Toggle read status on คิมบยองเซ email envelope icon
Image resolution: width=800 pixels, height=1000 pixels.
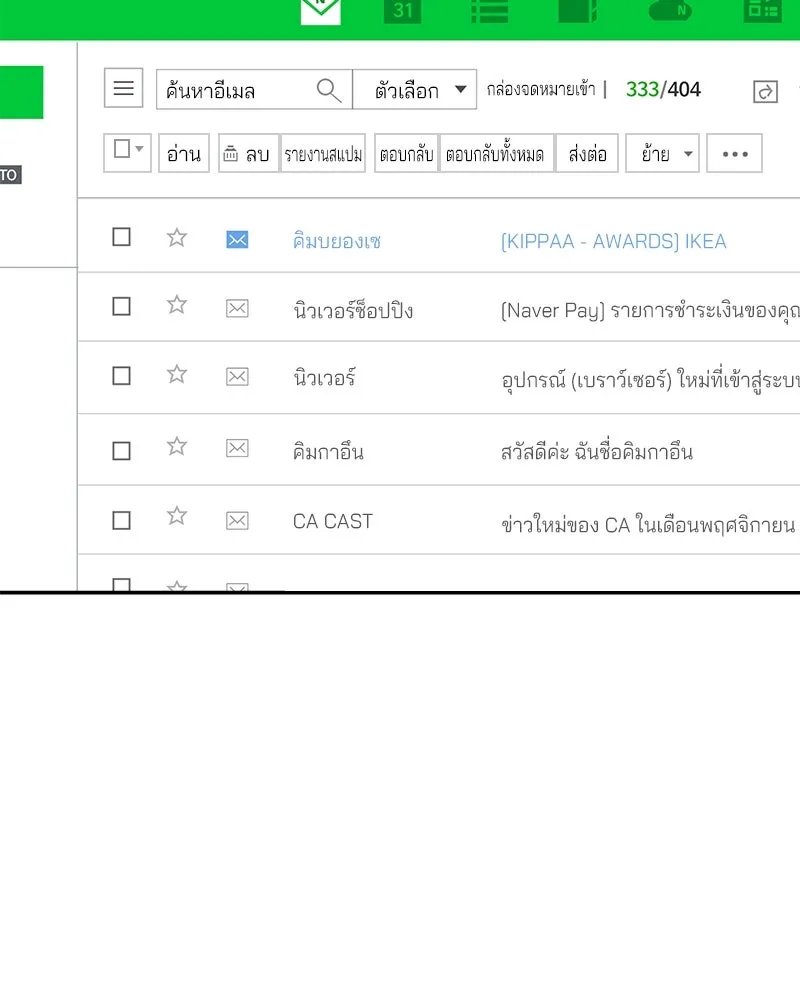[x=237, y=239]
